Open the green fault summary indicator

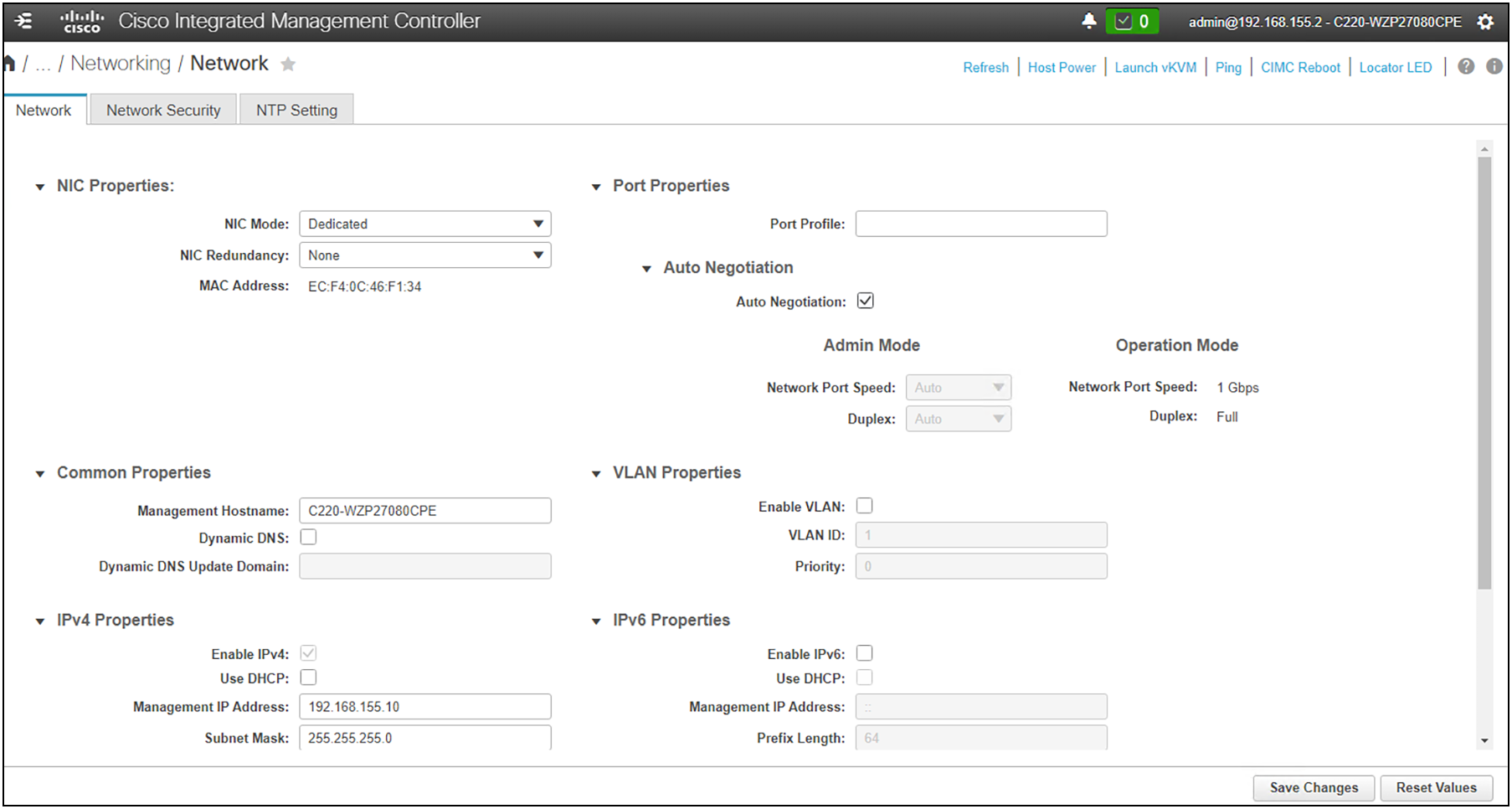coord(1132,21)
